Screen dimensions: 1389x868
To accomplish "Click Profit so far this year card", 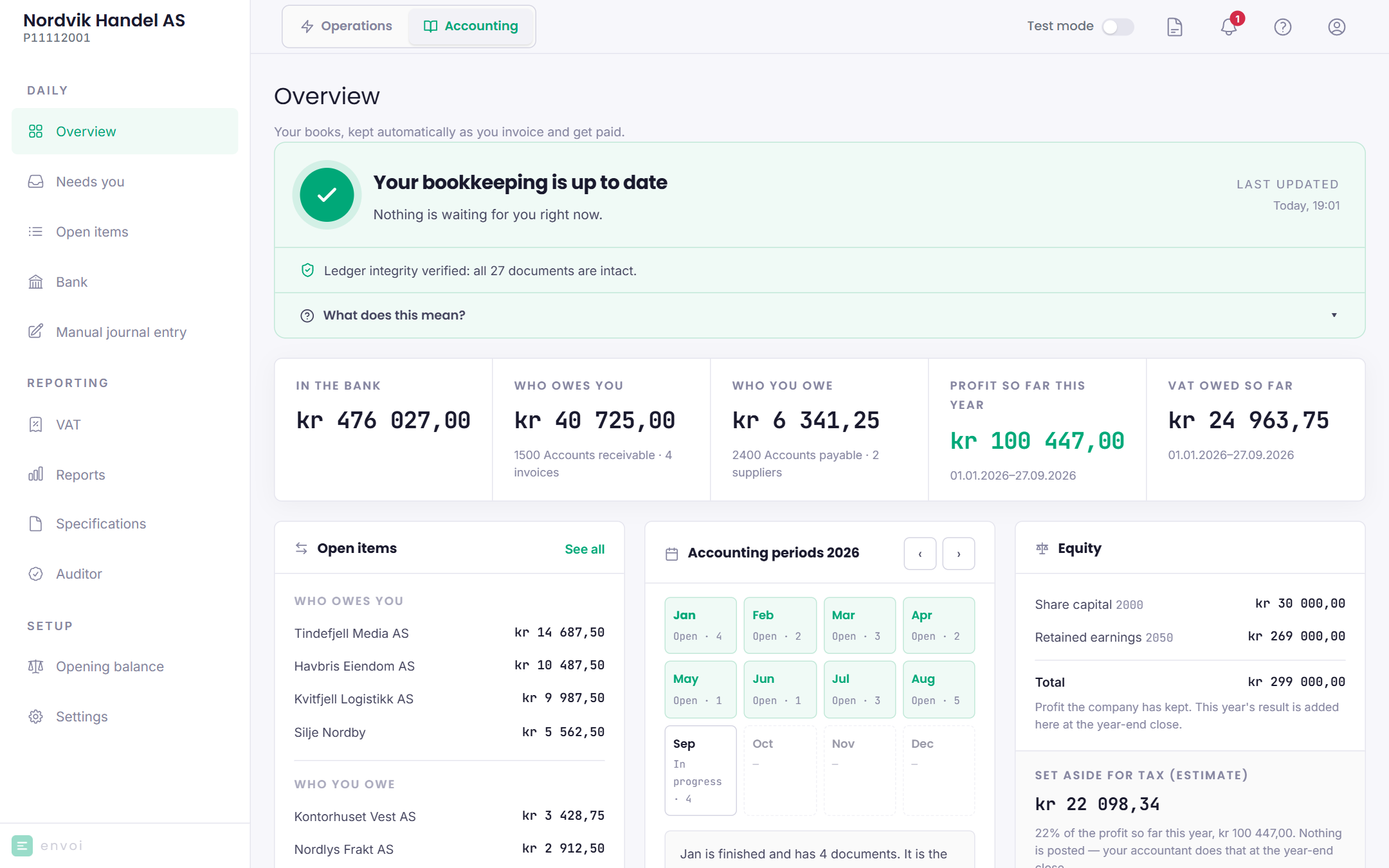I will point(1037,429).
